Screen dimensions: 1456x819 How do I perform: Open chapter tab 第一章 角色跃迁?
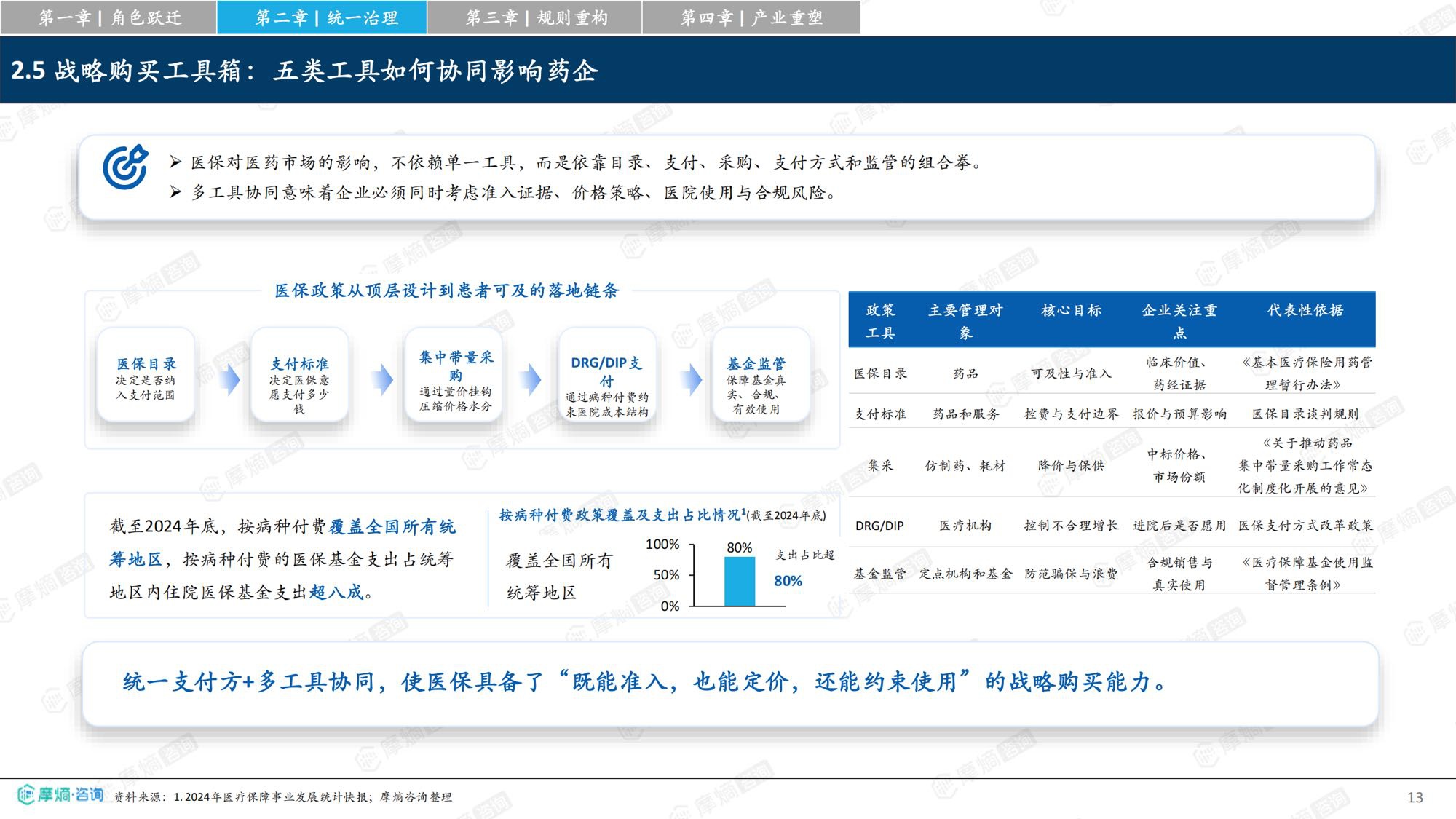click(x=108, y=17)
